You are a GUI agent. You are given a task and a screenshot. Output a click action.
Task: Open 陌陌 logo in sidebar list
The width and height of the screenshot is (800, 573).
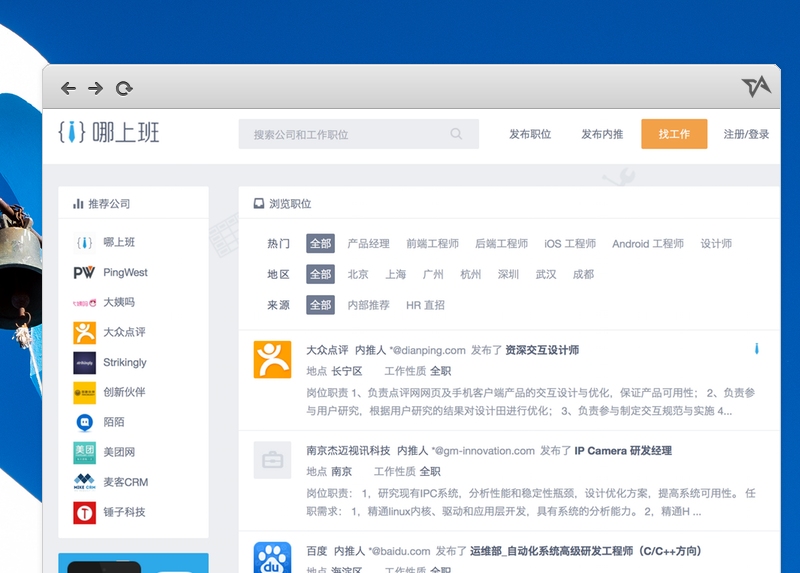point(84,422)
